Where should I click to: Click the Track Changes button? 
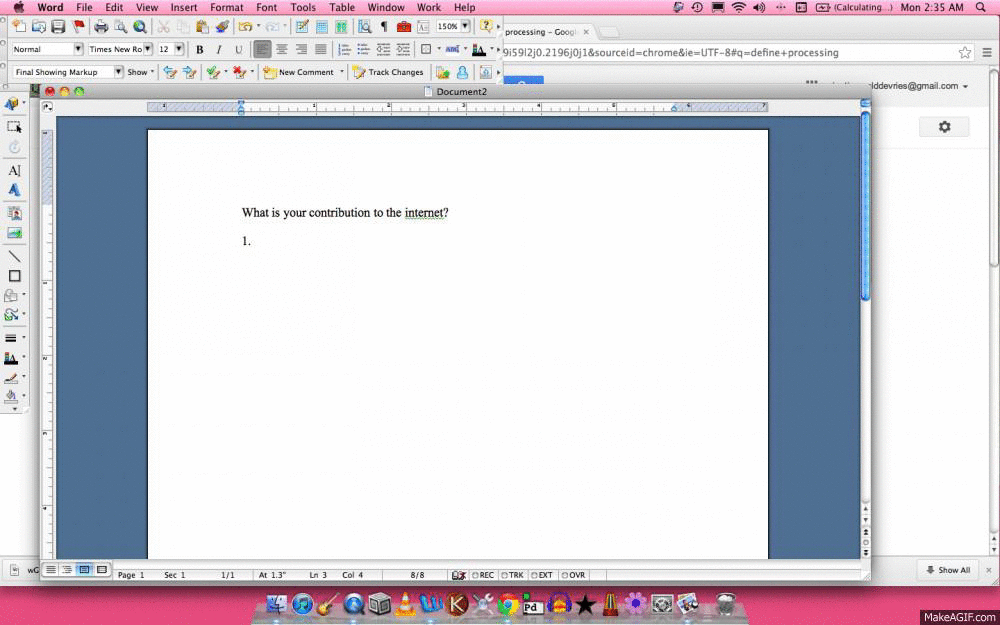click(389, 72)
